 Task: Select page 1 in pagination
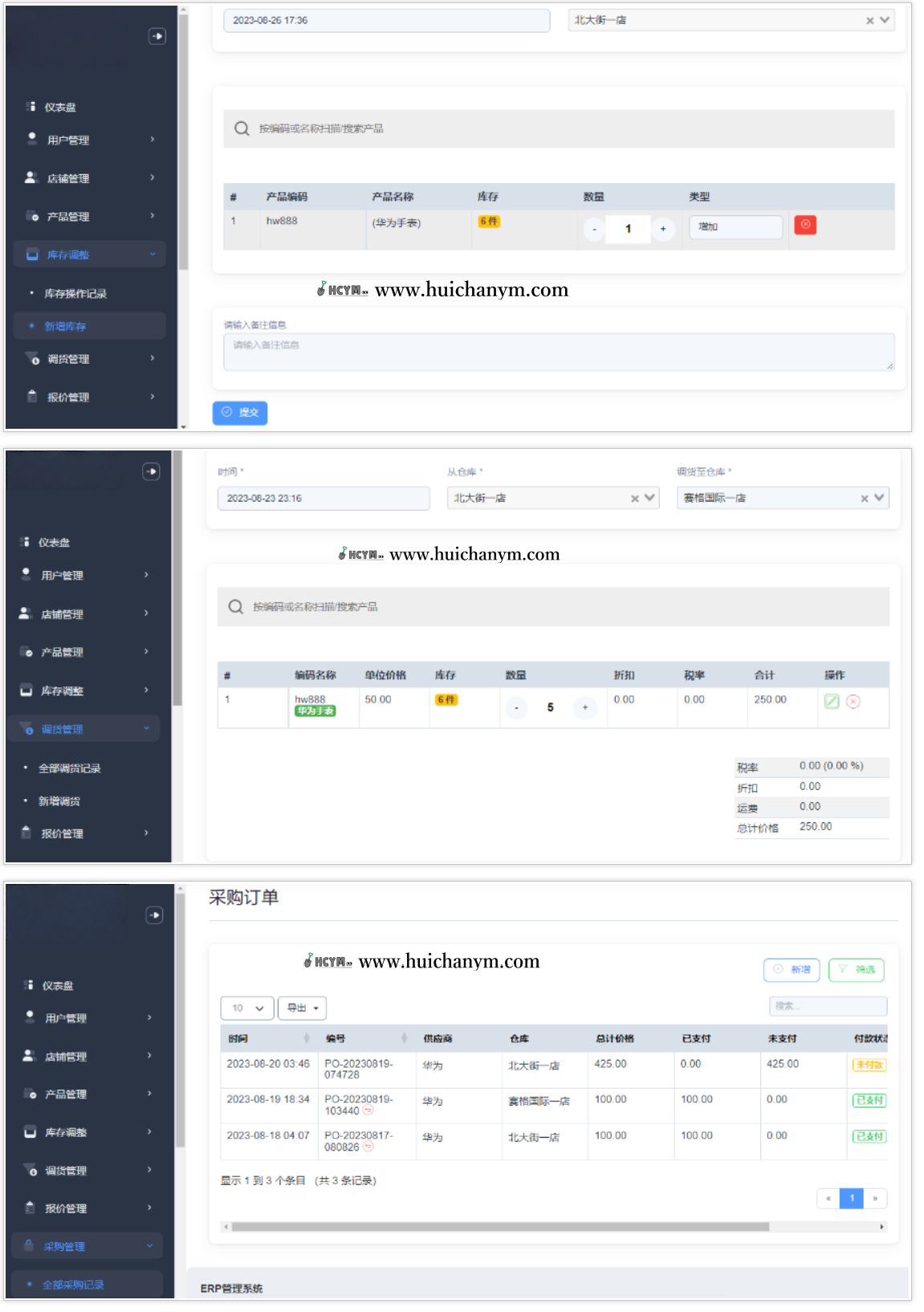click(852, 1199)
